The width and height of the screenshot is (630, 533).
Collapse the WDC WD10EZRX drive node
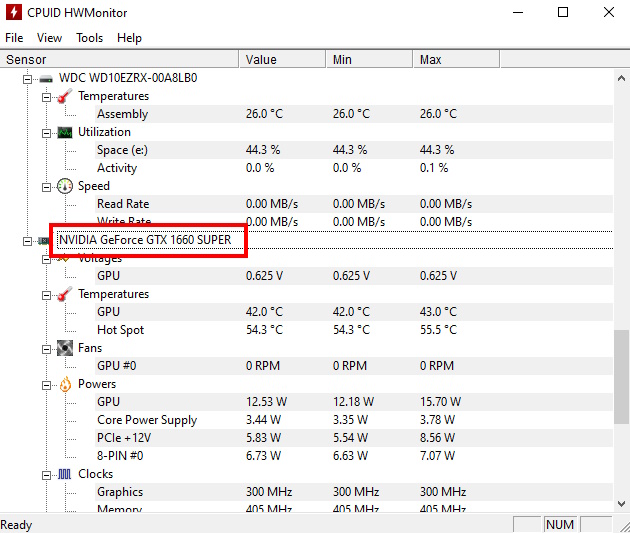pyautogui.click(x=27, y=79)
